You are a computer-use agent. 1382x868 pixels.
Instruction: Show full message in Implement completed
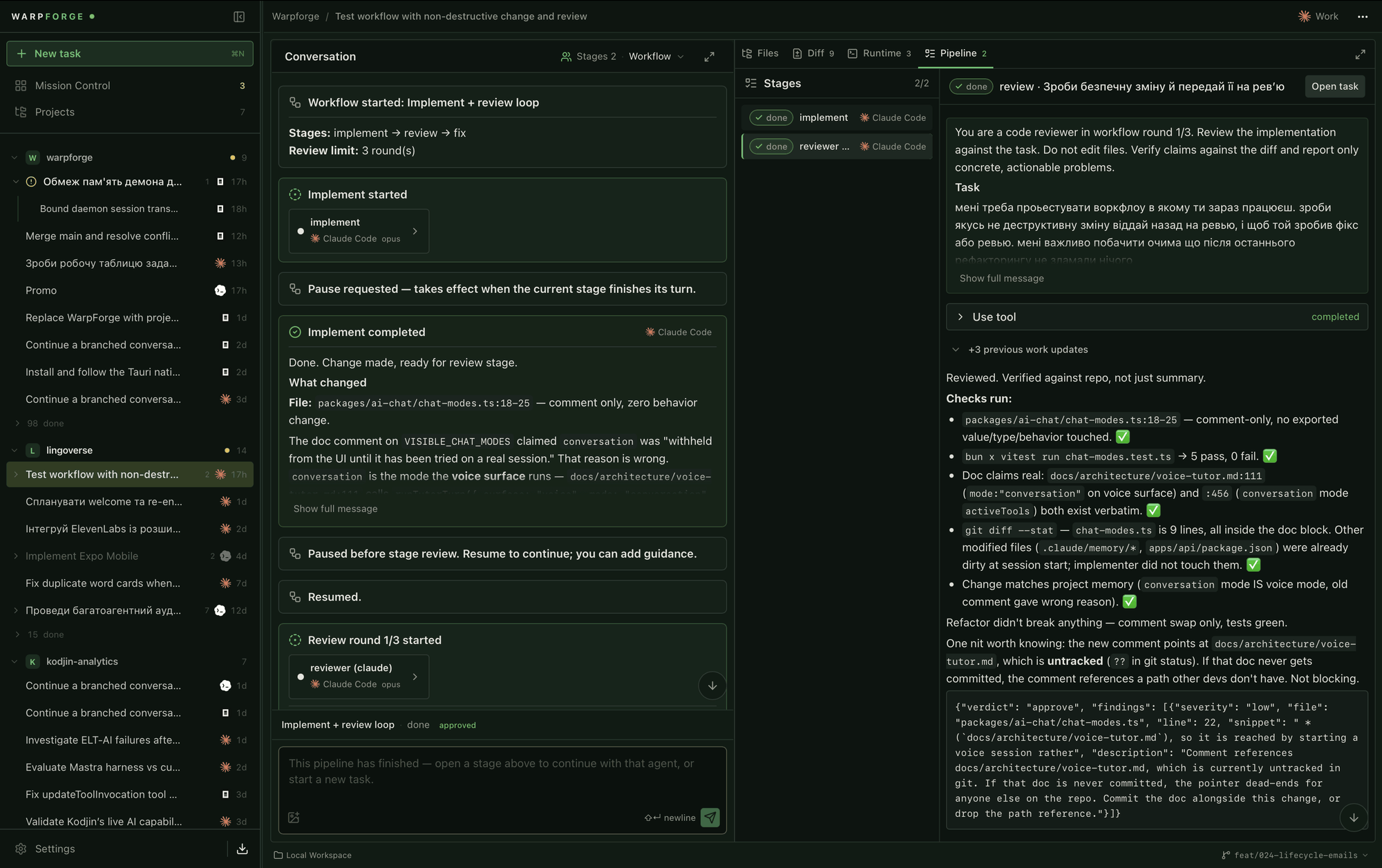click(335, 509)
